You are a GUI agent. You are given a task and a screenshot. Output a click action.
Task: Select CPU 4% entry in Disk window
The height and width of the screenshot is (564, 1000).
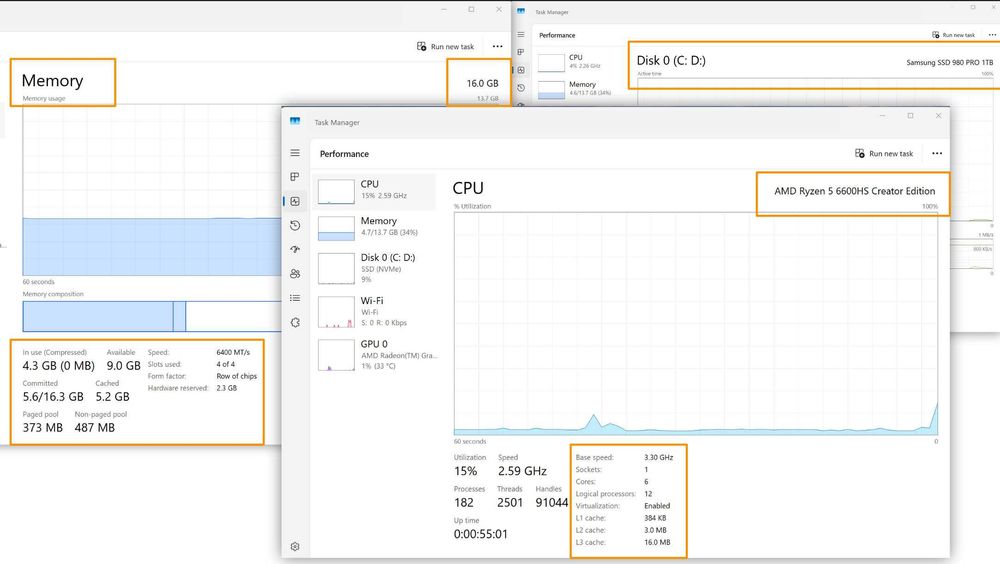pos(578,62)
